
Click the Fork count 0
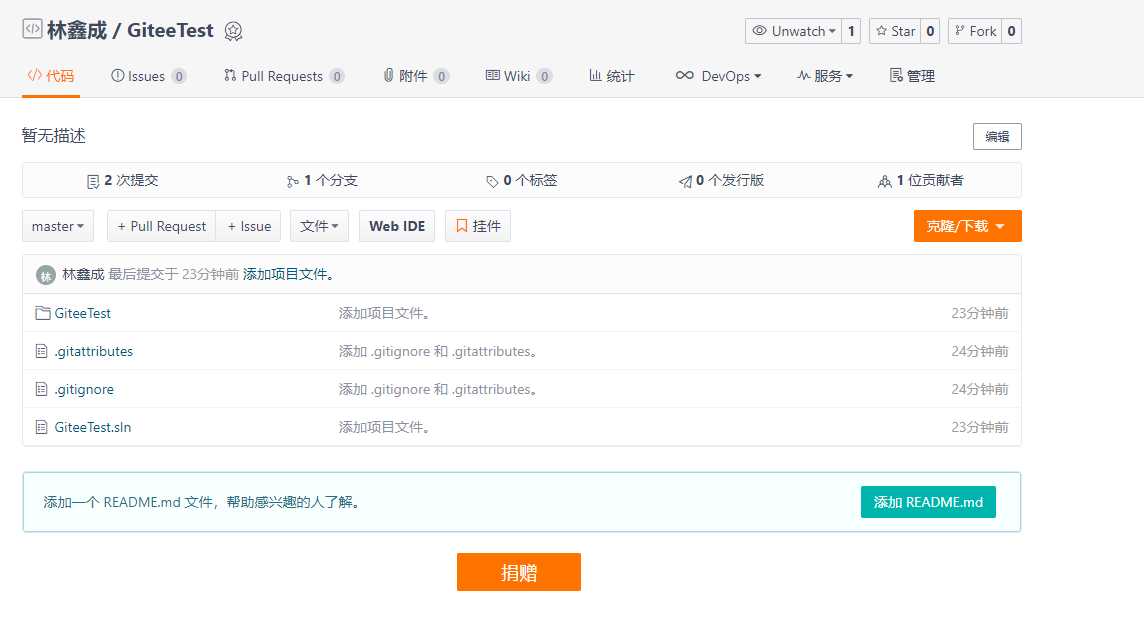pos(1011,31)
